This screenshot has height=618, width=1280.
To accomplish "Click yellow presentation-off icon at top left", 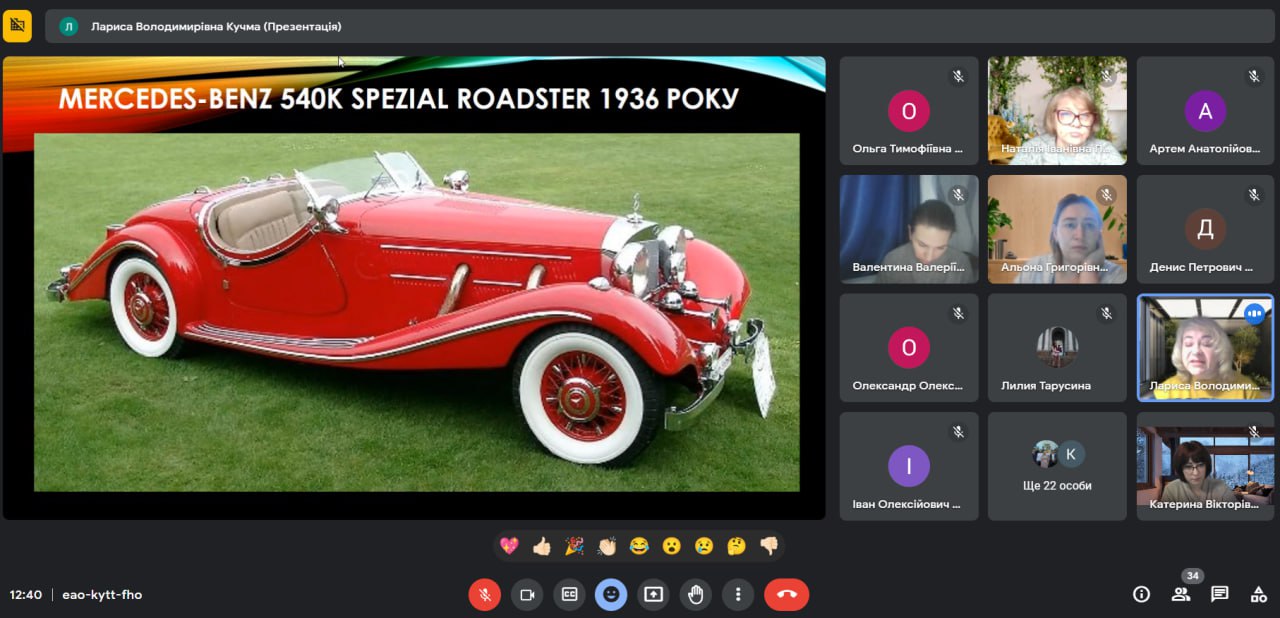I will pyautogui.click(x=17, y=26).
